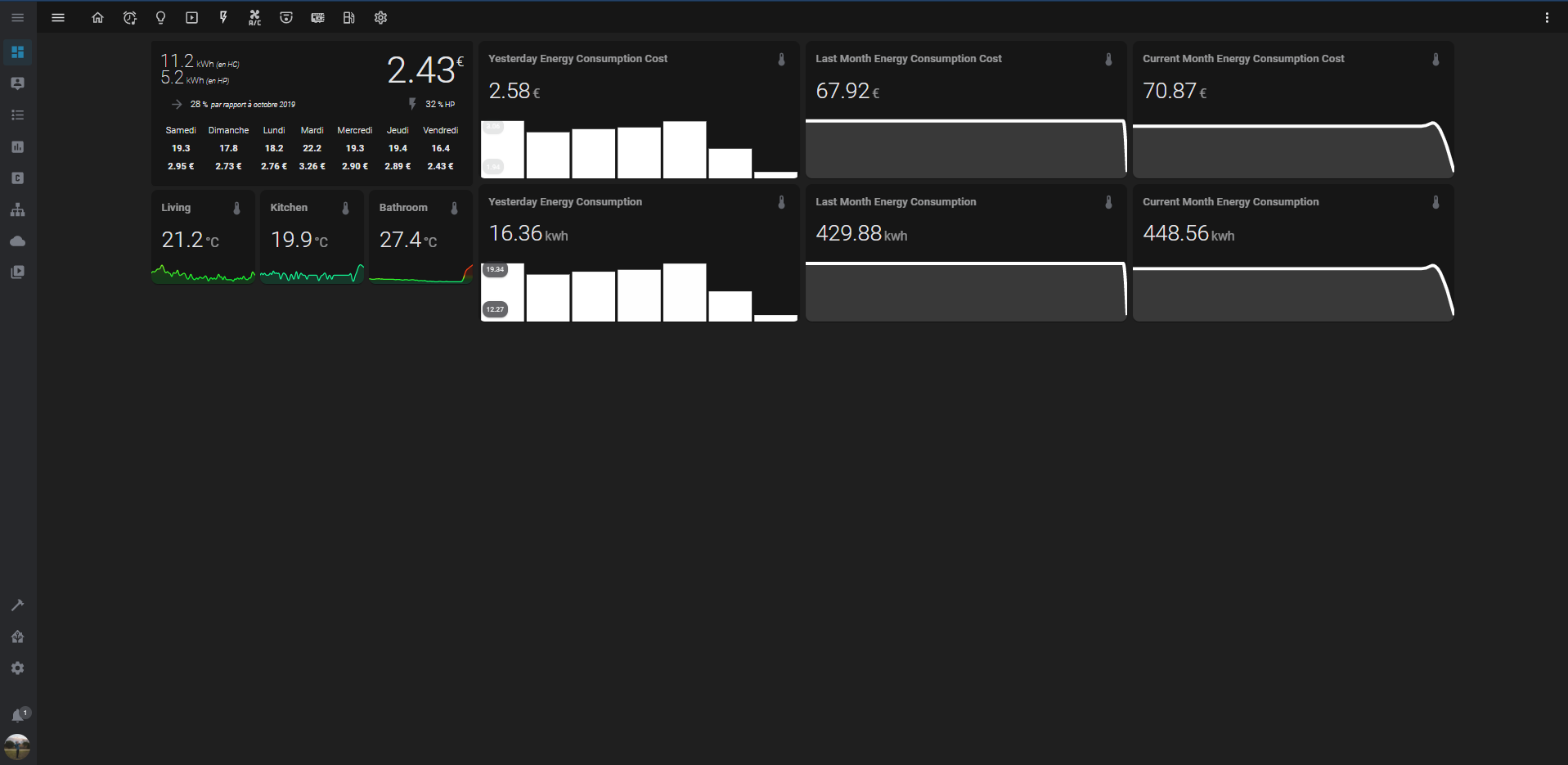1568x765 pixels.
Task: Open Last Month Energy Consumption Cost title
Action: click(x=908, y=59)
